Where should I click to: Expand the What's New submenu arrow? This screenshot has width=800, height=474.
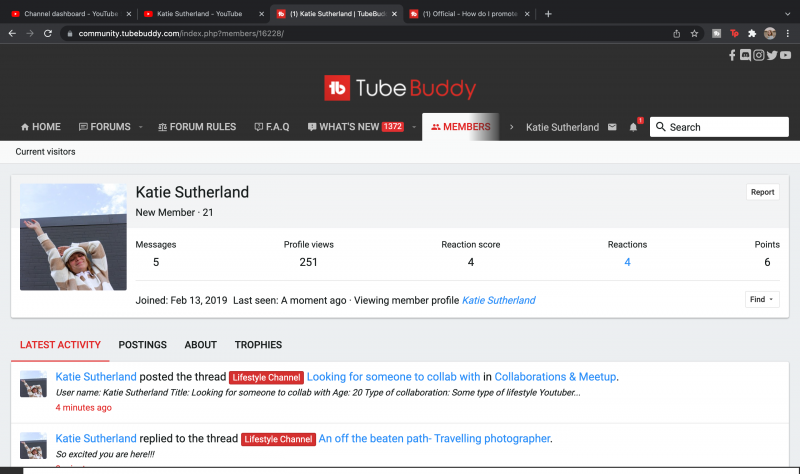[414, 127]
